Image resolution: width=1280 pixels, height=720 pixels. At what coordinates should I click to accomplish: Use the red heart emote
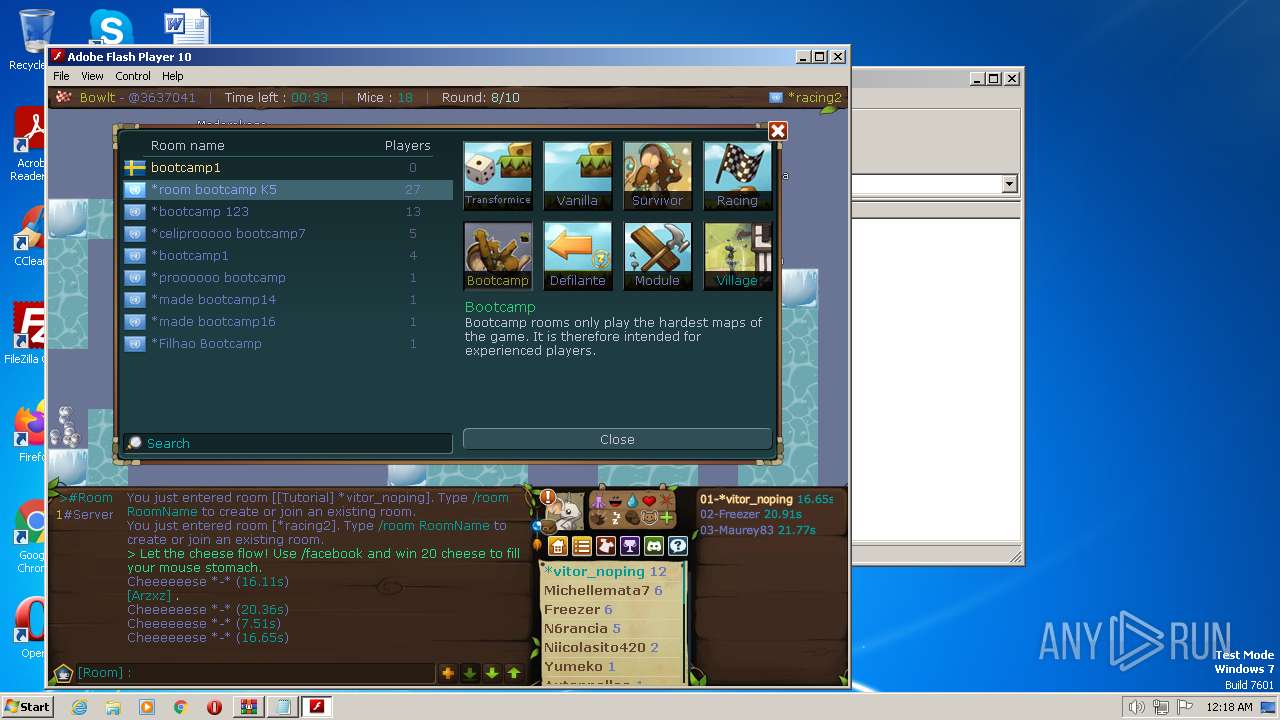coord(649,500)
